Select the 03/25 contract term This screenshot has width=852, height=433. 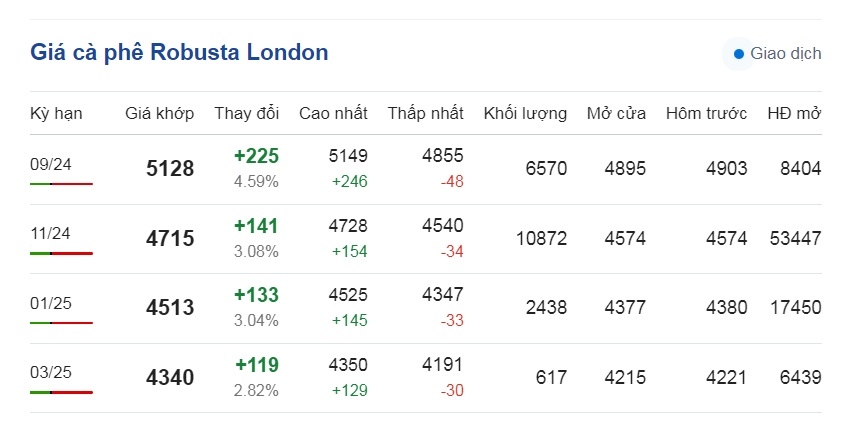coord(51,372)
